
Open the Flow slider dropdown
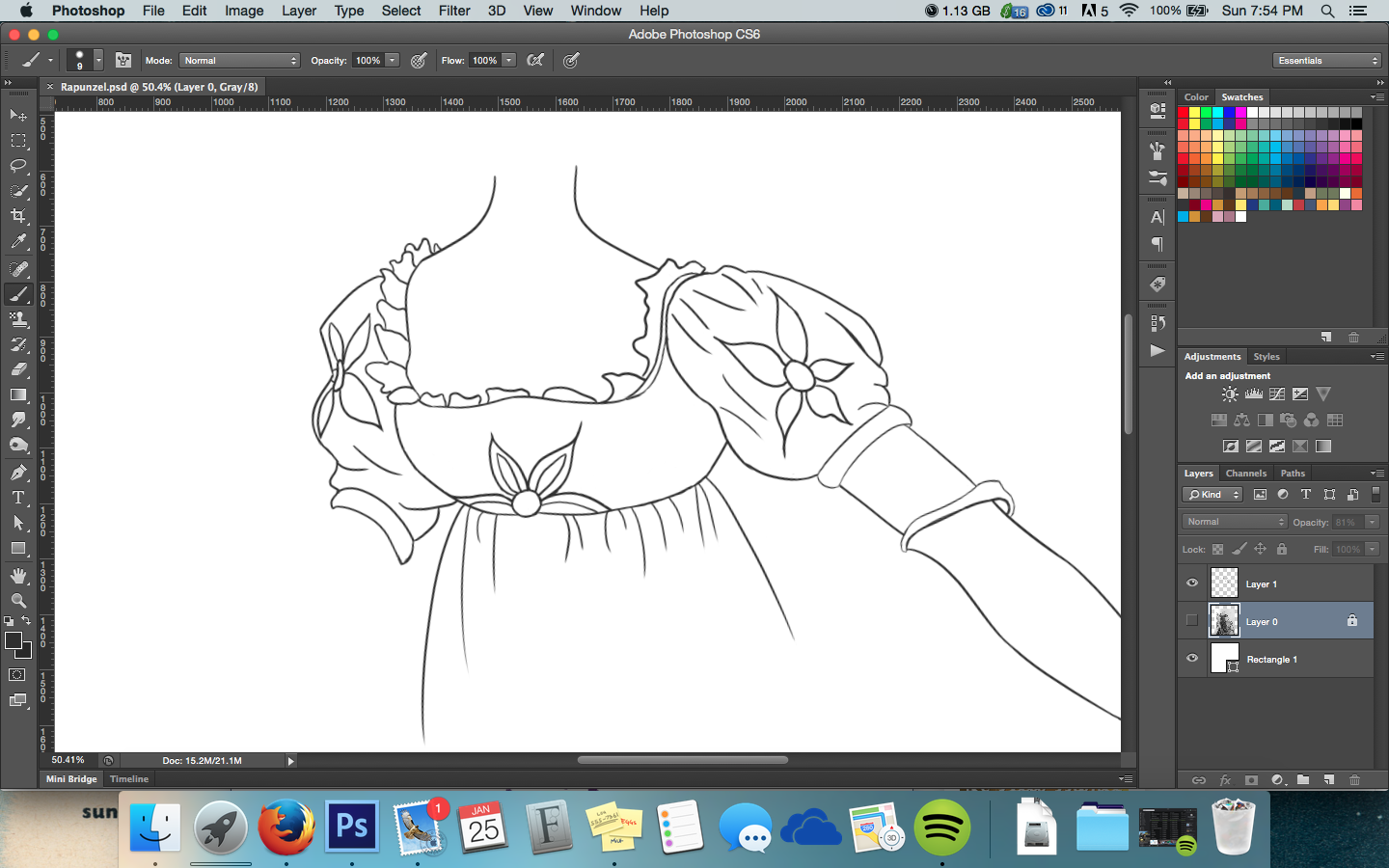509,60
